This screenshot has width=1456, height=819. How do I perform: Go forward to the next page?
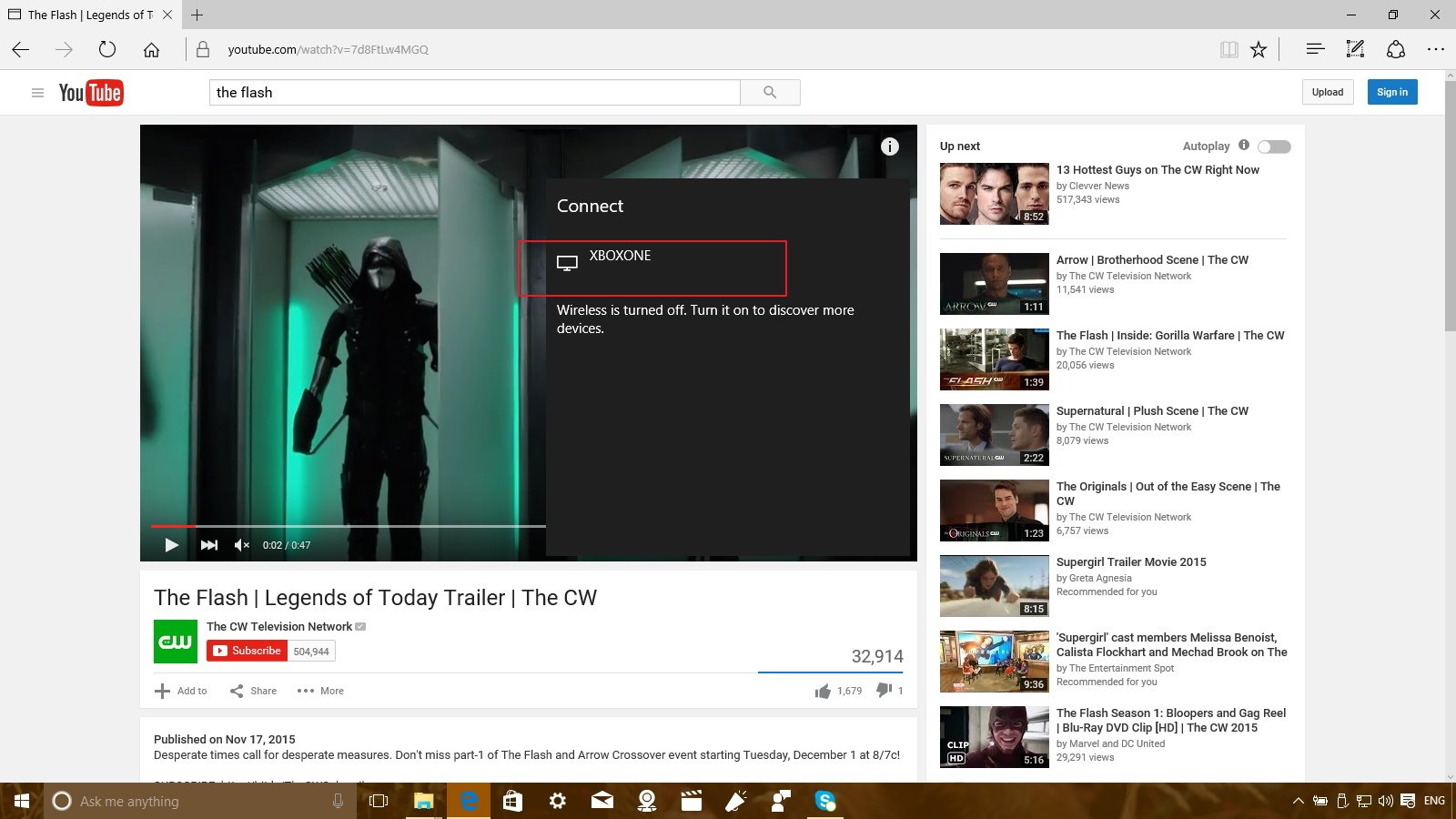pos(64,49)
